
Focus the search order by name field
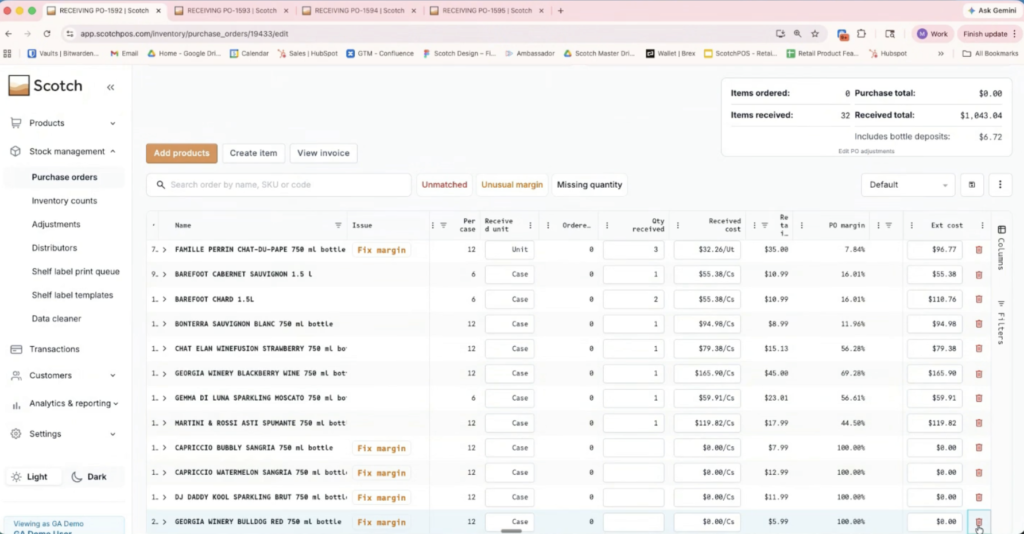[279, 185]
